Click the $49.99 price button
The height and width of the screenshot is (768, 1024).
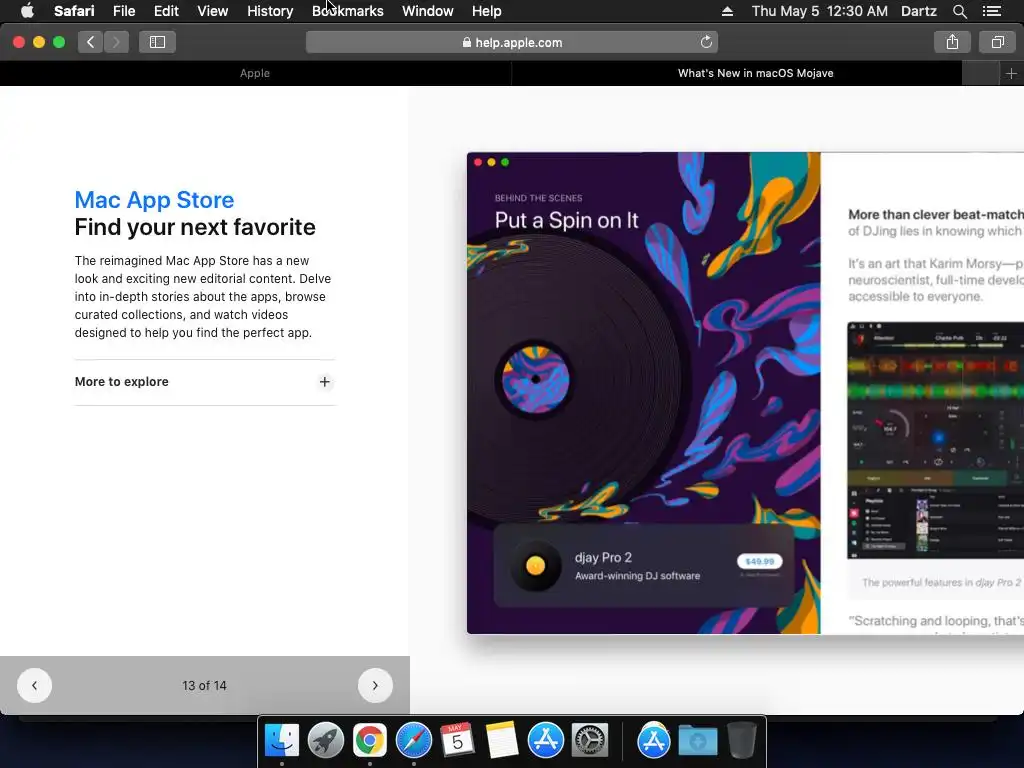coord(759,562)
